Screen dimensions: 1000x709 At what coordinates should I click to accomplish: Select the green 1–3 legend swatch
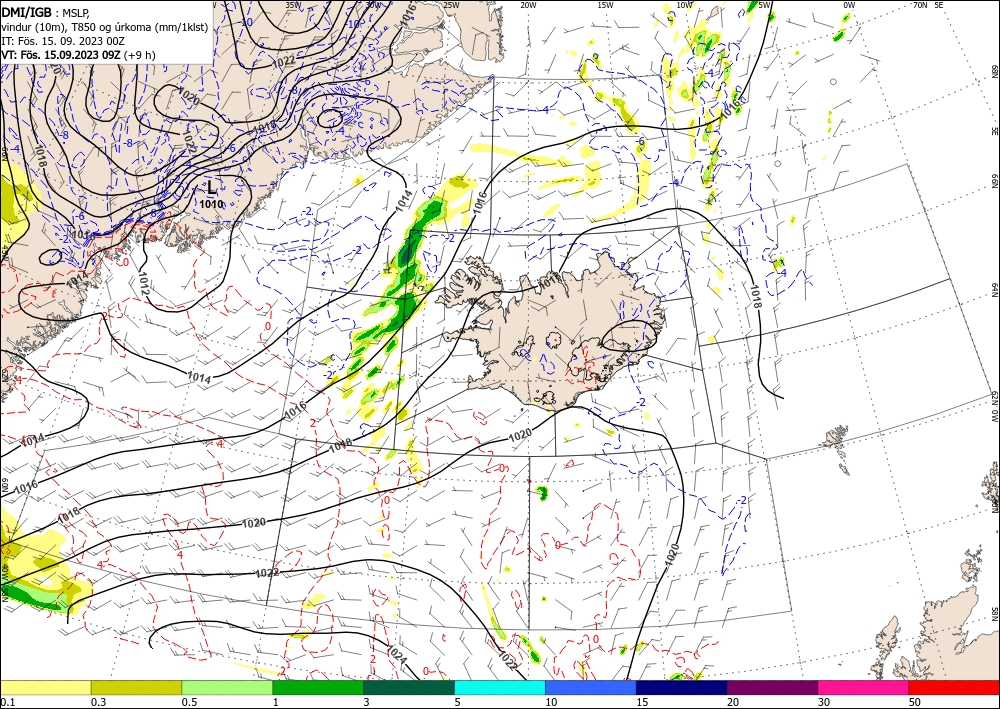318,687
